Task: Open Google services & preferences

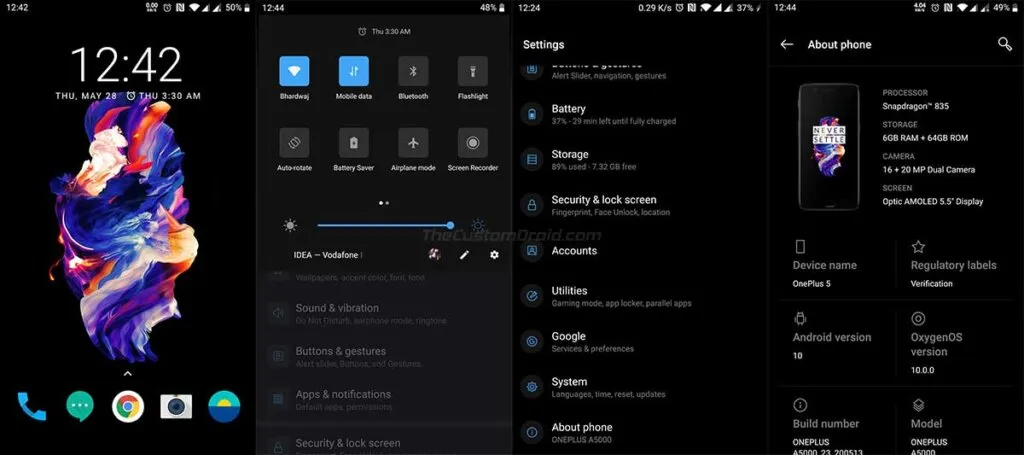Action: 640,341
